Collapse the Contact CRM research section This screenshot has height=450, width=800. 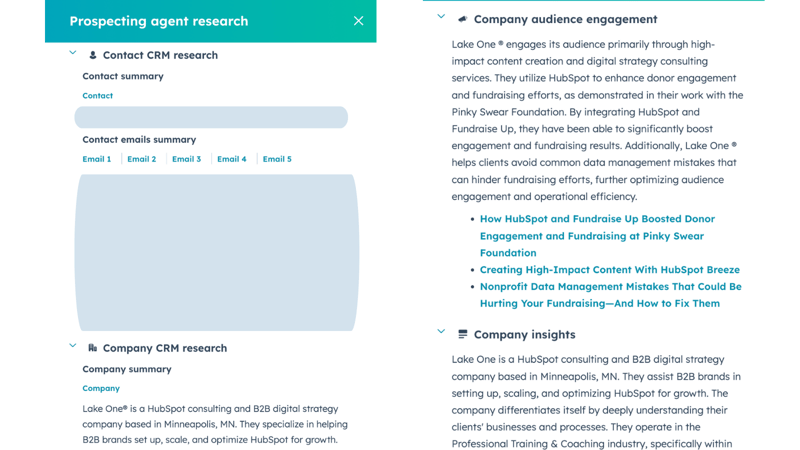coord(73,53)
